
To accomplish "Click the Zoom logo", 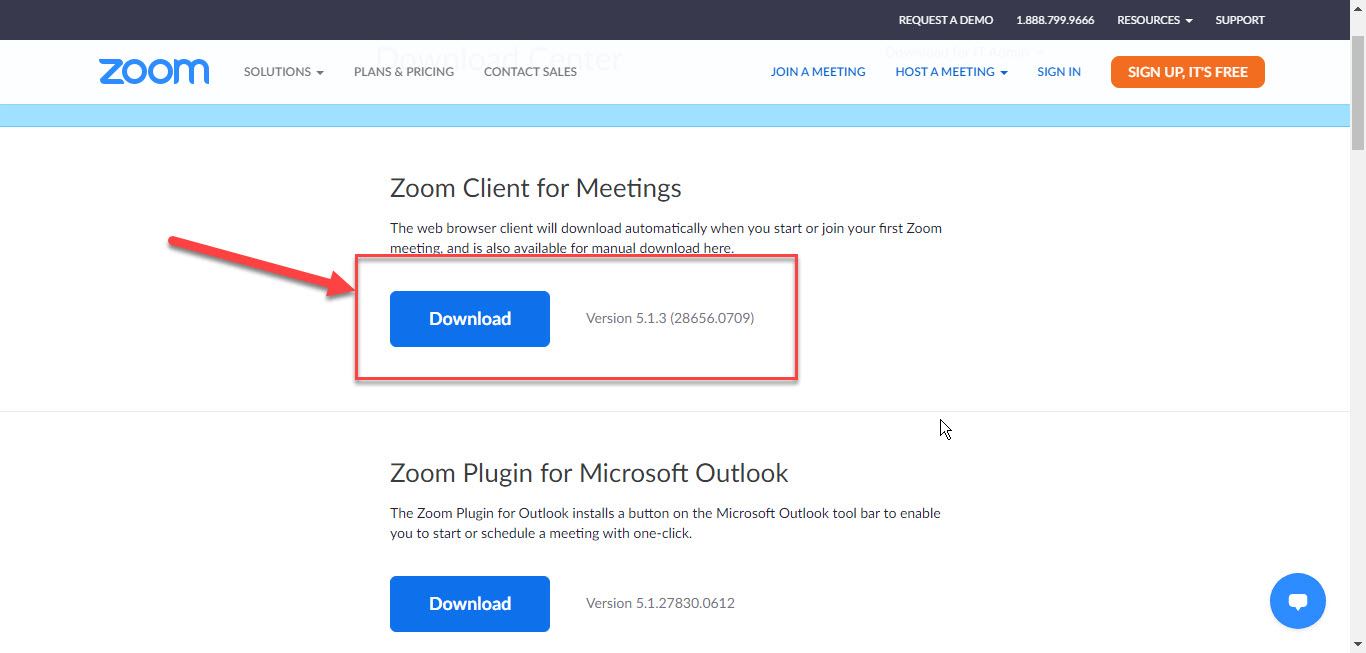I will [154, 72].
